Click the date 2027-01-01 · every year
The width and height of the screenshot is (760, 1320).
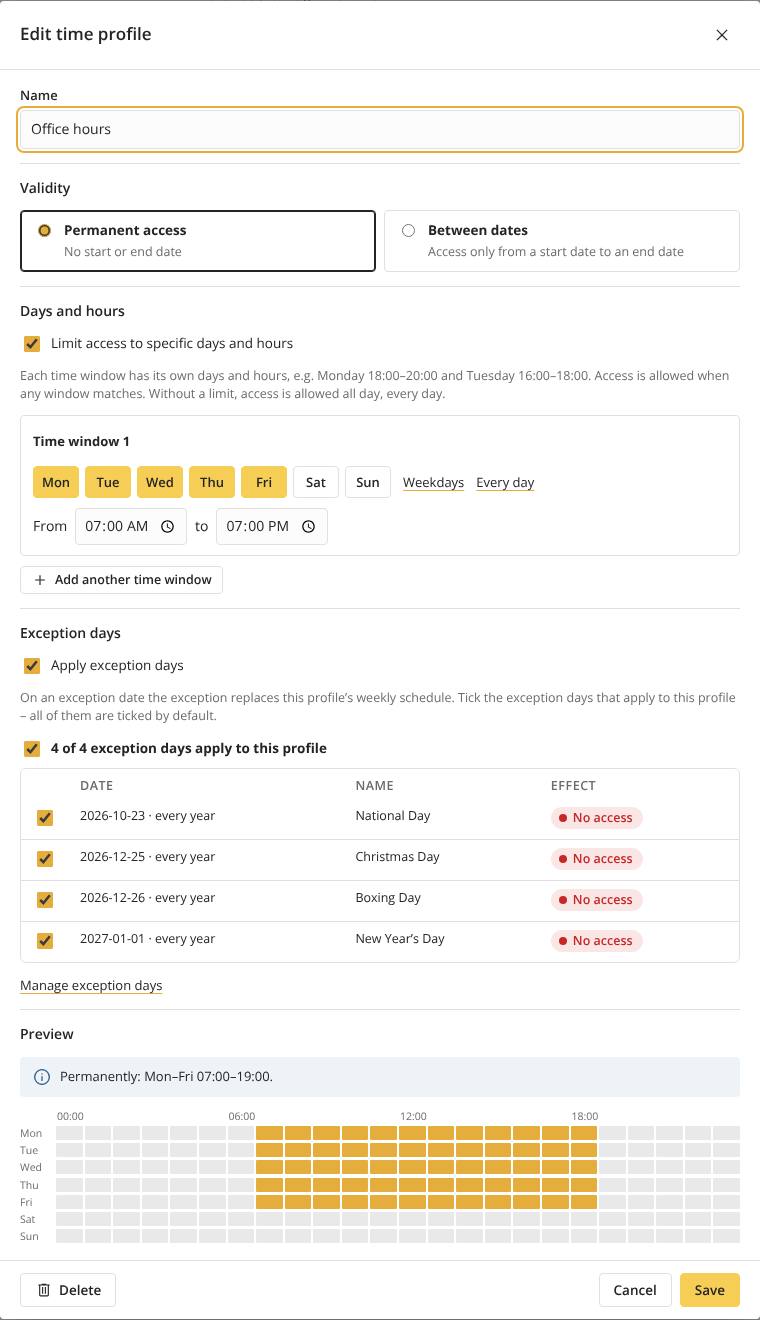point(148,939)
